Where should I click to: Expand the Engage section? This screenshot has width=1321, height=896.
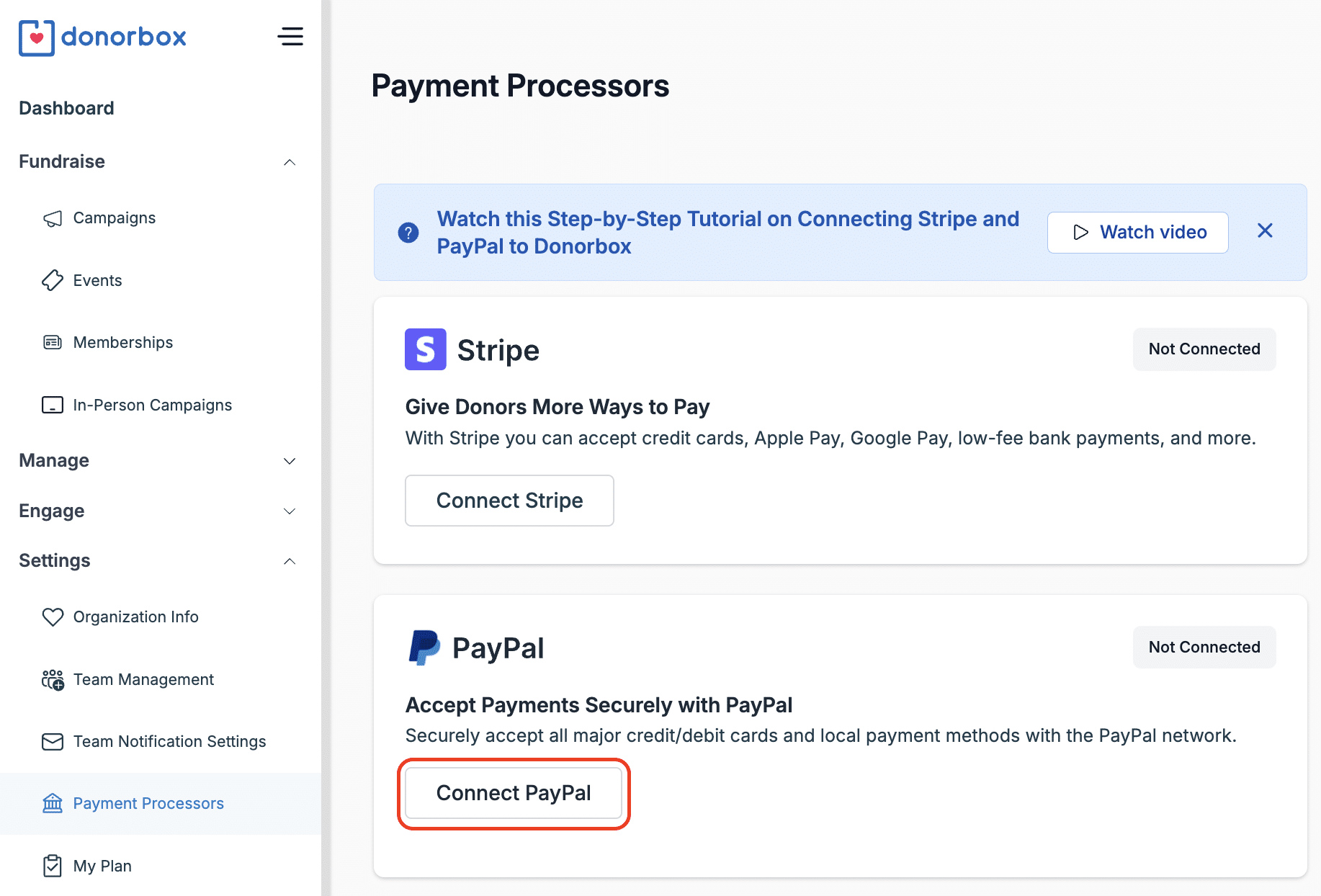tap(290, 511)
